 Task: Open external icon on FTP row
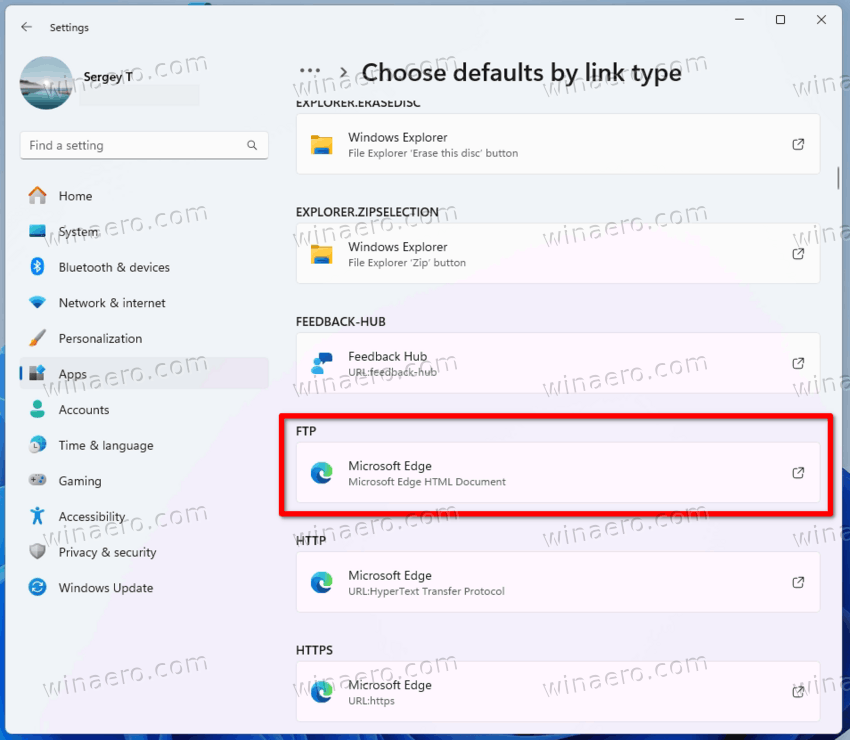[798, 473]
